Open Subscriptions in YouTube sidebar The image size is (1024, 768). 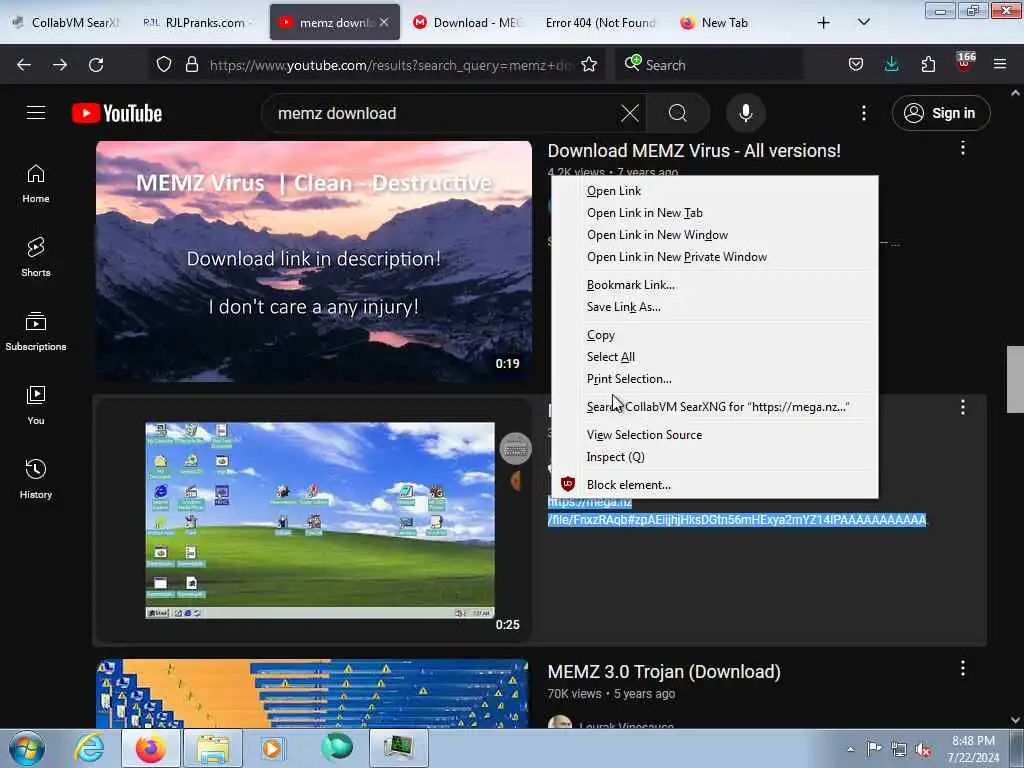[36, 331]
